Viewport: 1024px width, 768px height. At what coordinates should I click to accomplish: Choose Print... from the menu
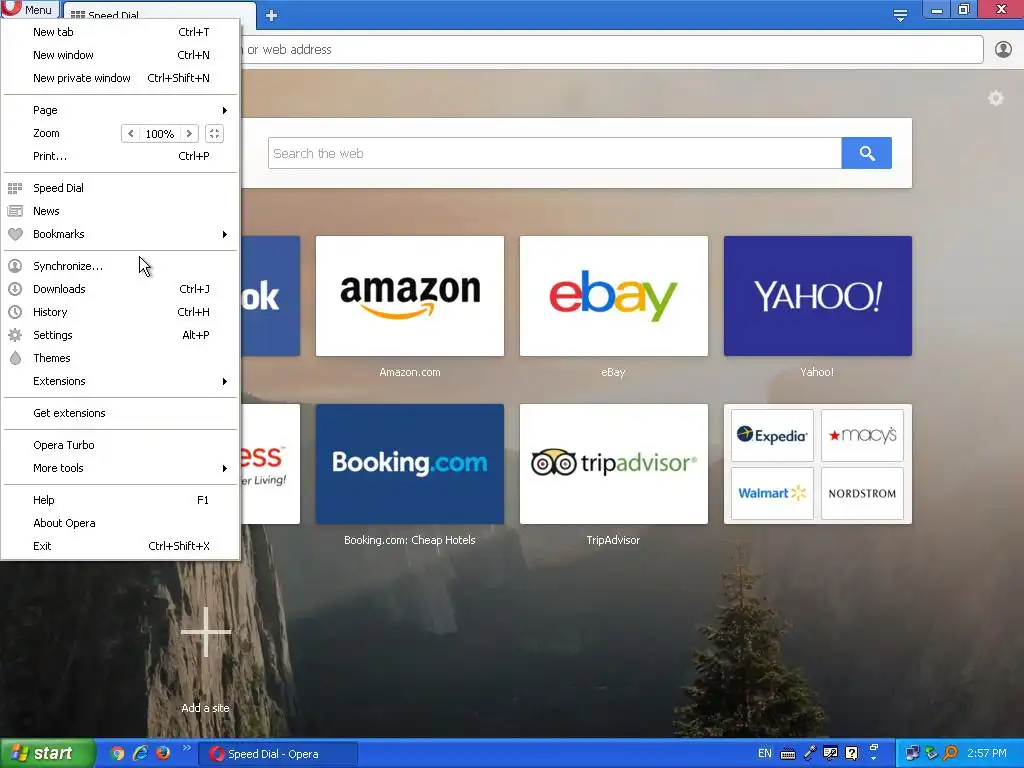click(x=121, y=155)
